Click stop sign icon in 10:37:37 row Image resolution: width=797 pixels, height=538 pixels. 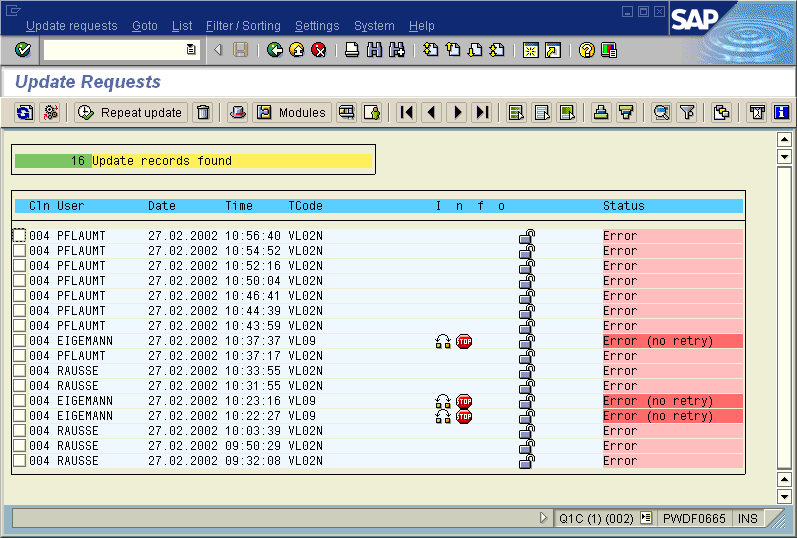[464, 341]
